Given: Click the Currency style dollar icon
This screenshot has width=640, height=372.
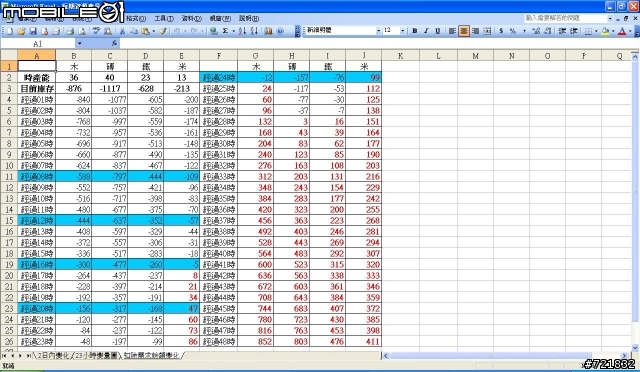Looking at the screenshot, I should (501, 31).
